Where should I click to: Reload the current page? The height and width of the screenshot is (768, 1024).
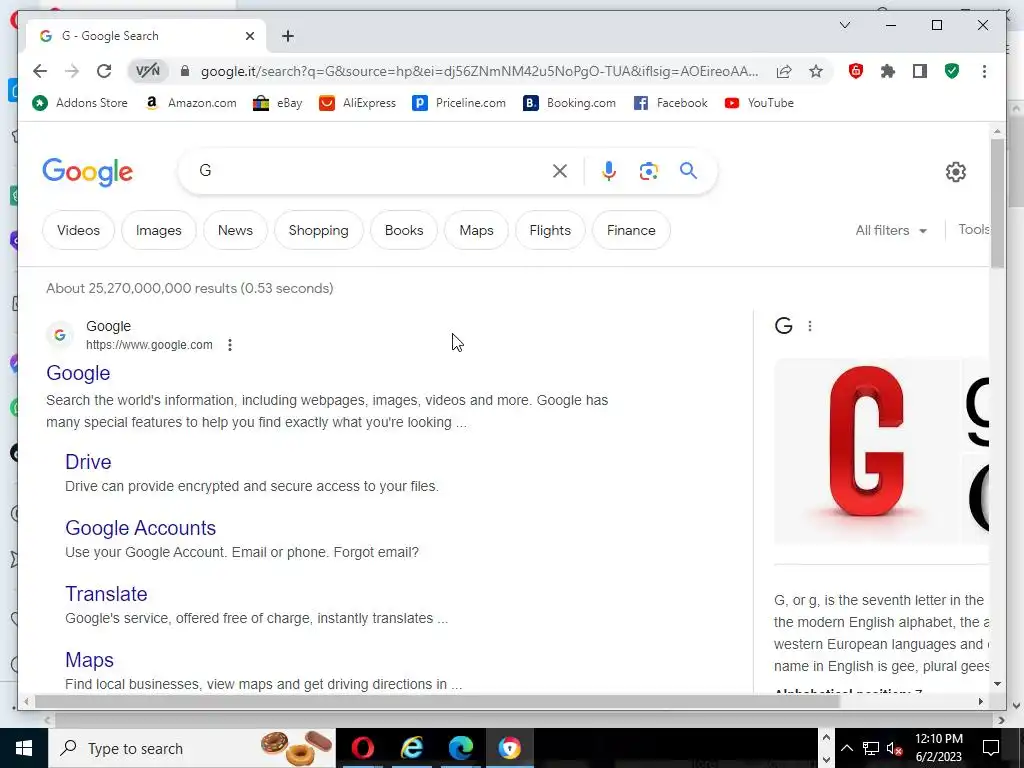click(x=104, y=71)
